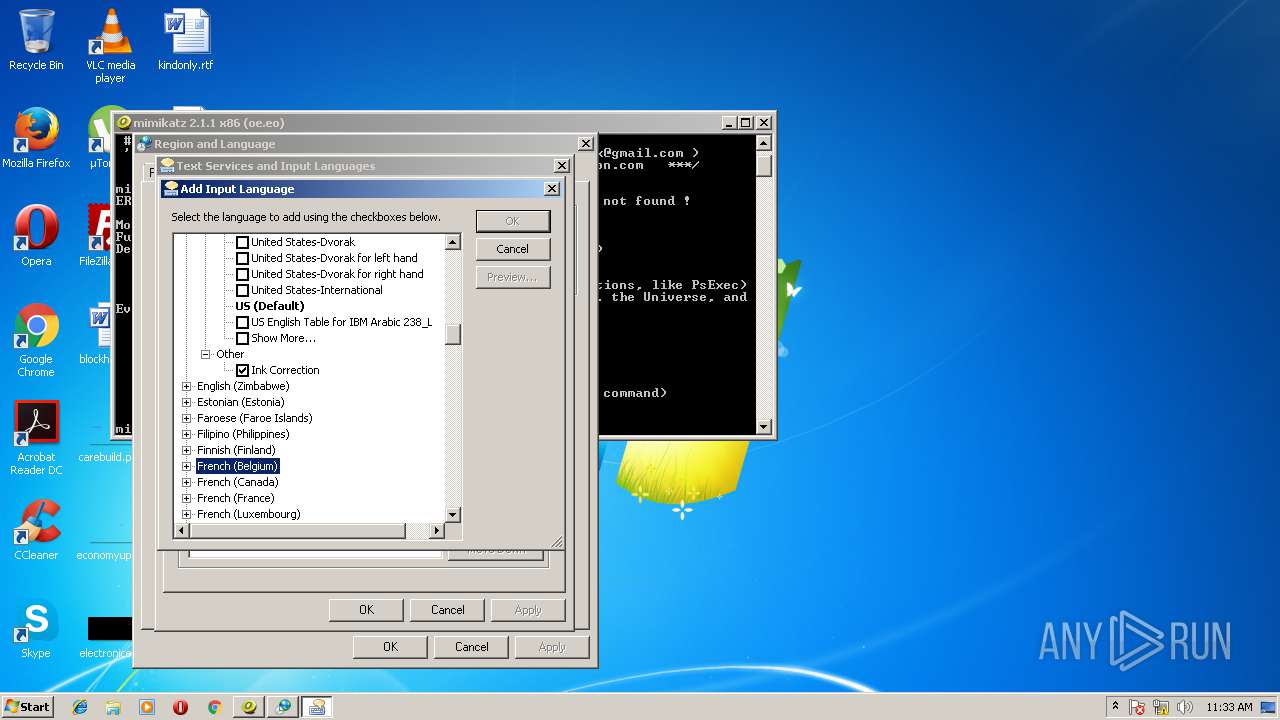Show hidden tray icons arrow

click(1115, 707)
